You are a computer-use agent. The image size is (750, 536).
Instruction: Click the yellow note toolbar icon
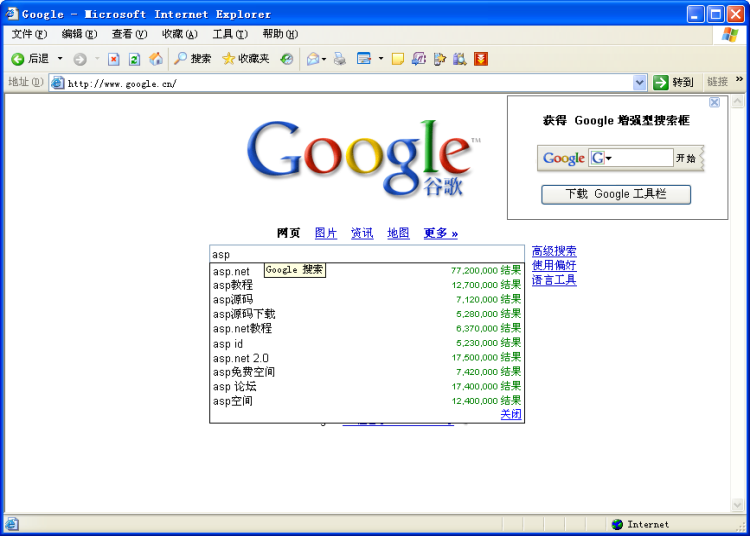[397, 59]
